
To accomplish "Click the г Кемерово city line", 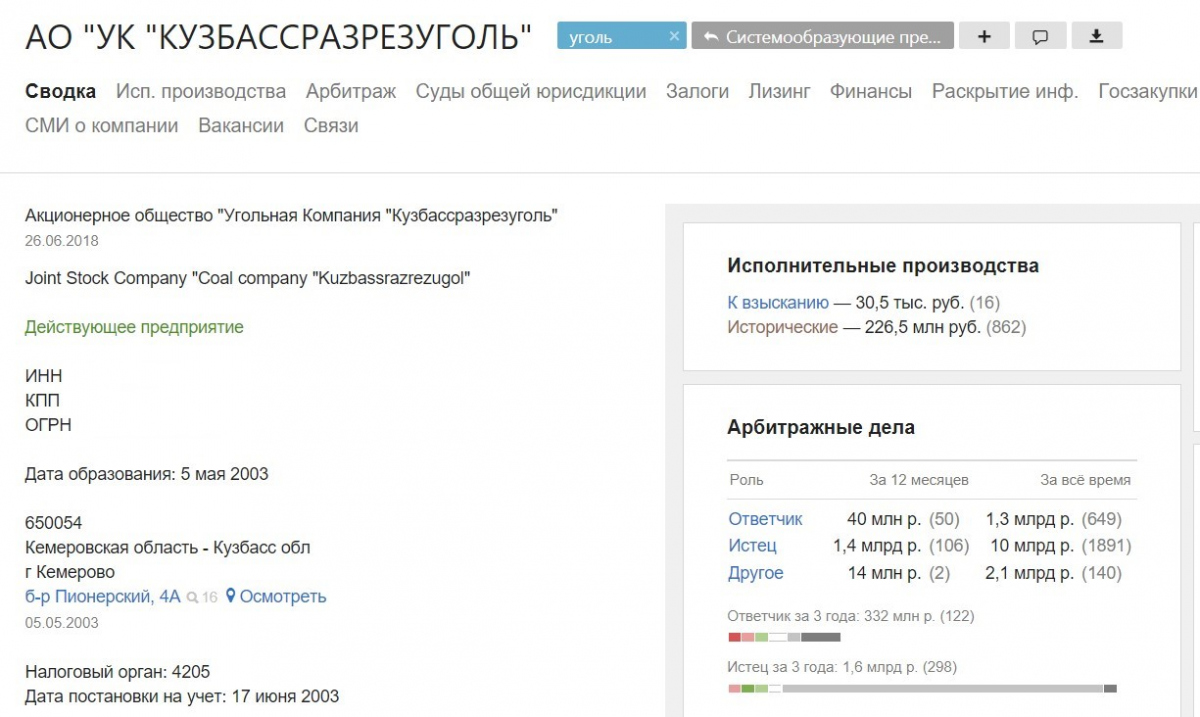I will pos(70,572).
